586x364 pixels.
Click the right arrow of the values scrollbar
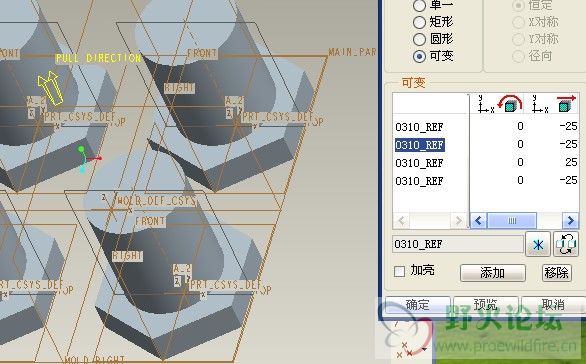(570, 221)
